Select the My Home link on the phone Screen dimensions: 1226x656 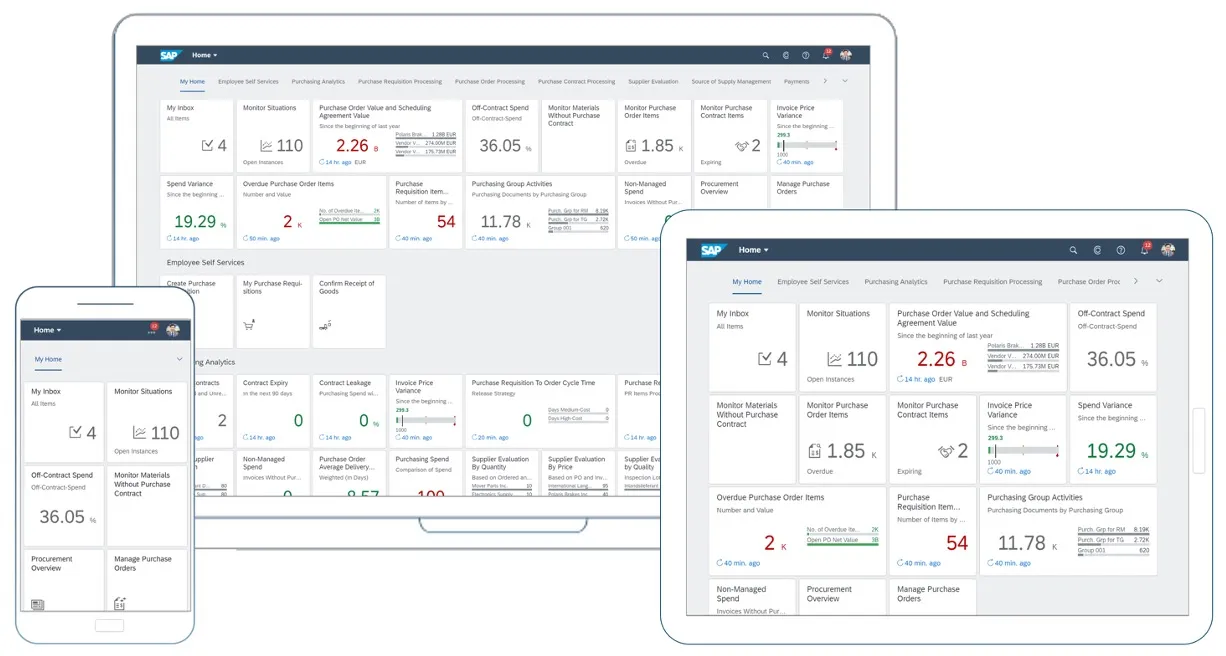click(47, 360)
